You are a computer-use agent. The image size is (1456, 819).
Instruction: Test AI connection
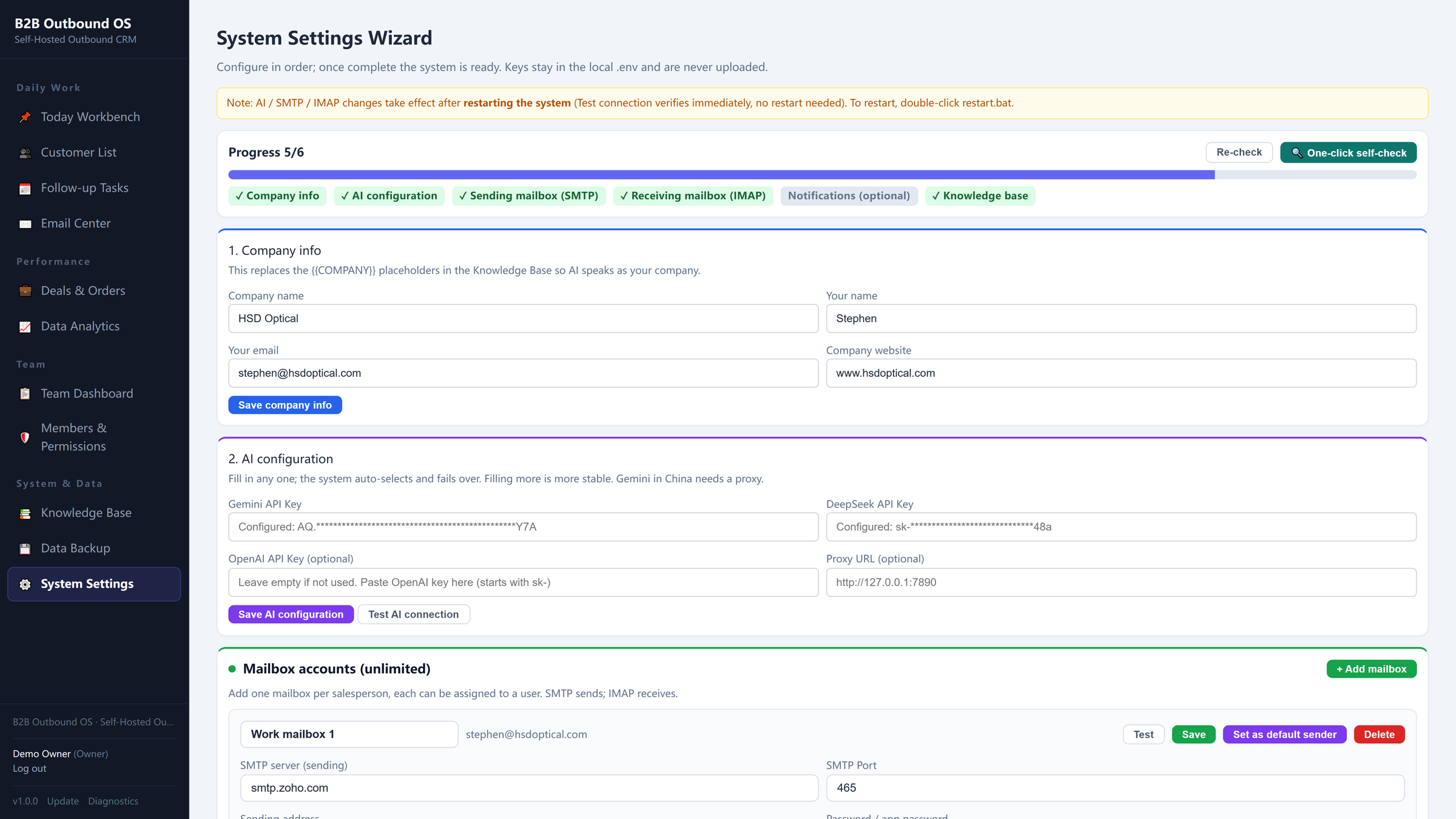[414, 615]
